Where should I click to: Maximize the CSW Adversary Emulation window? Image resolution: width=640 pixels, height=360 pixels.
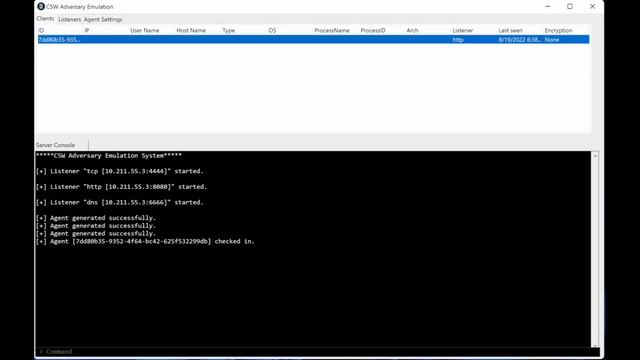(570, 7)
